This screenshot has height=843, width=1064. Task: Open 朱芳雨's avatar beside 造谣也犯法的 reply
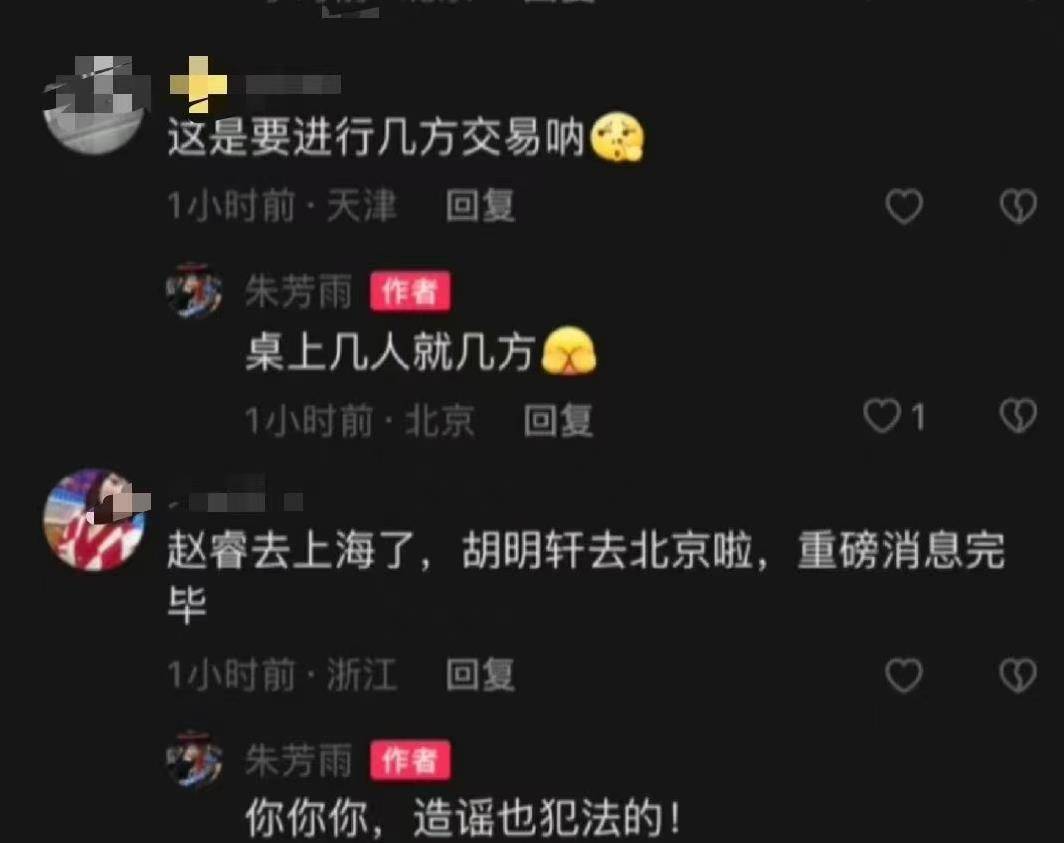[194, 760]
